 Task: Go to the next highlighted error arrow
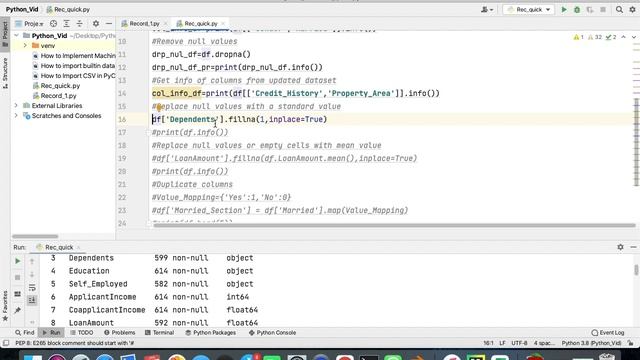tap(633, 37)
